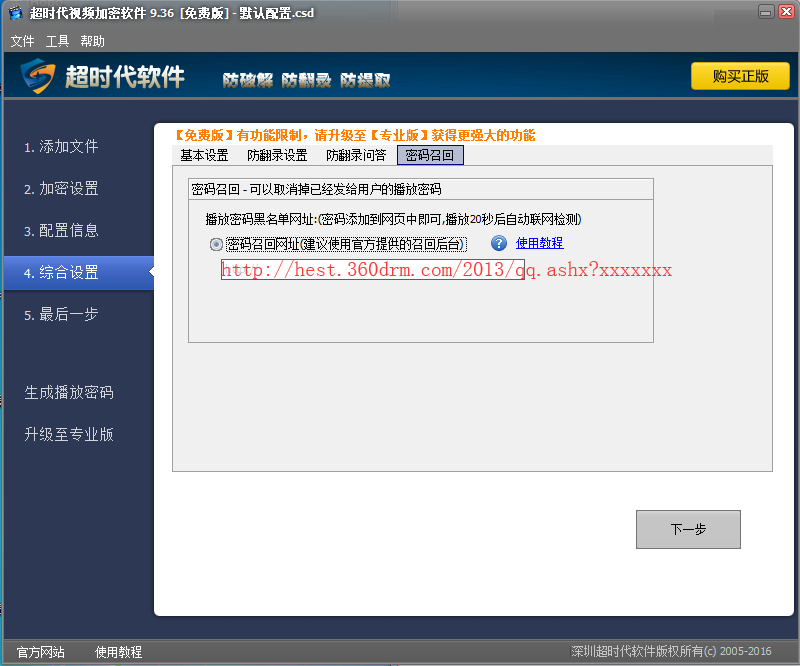Click the 密码召回 group header text
The image size is (800, 666).
click(x=316, y=189)
